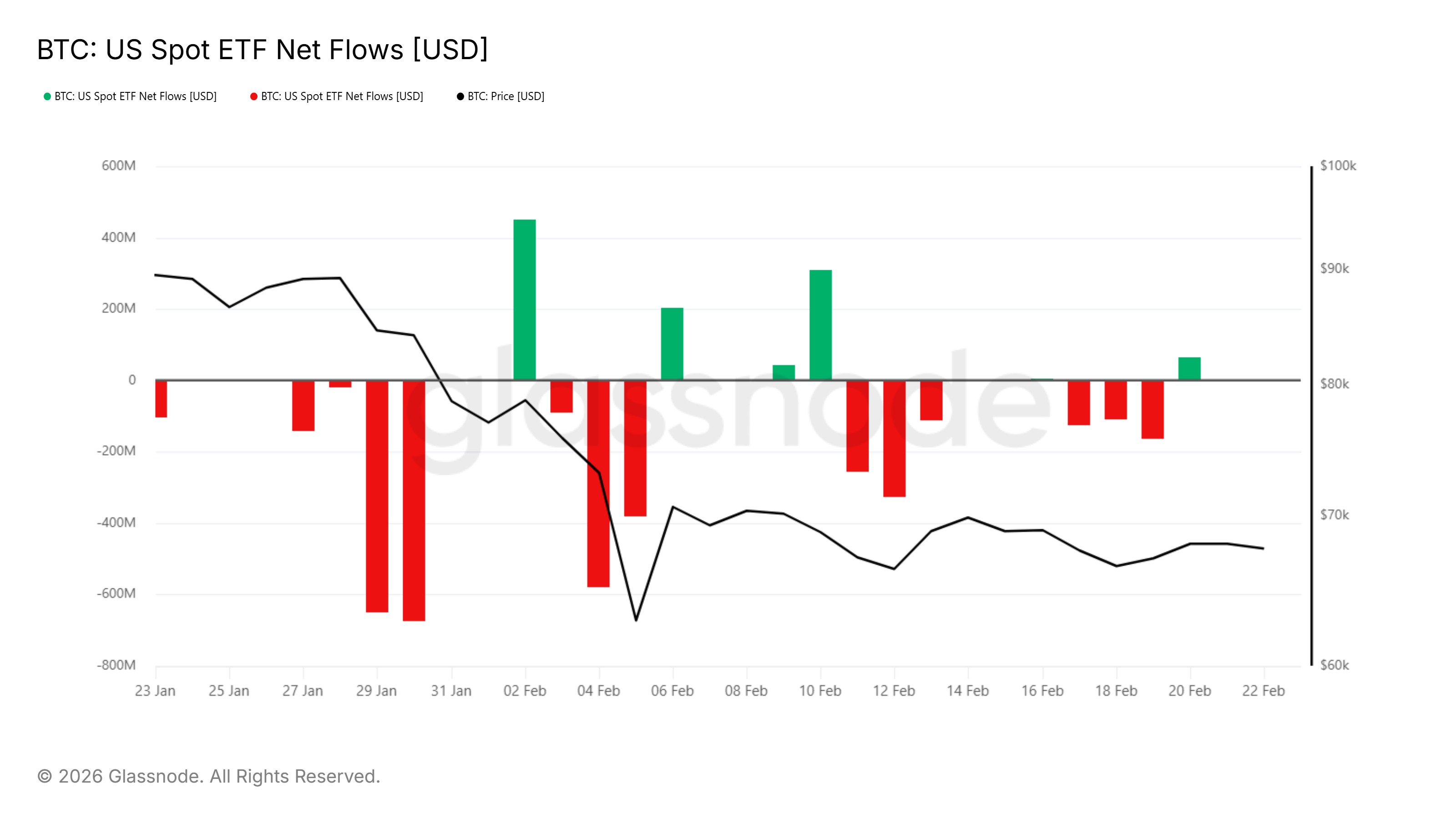Toggle the red-dotted US Spot ETF Net Flows legend label
Screen dimensions: 1456x819
point(342,96)
